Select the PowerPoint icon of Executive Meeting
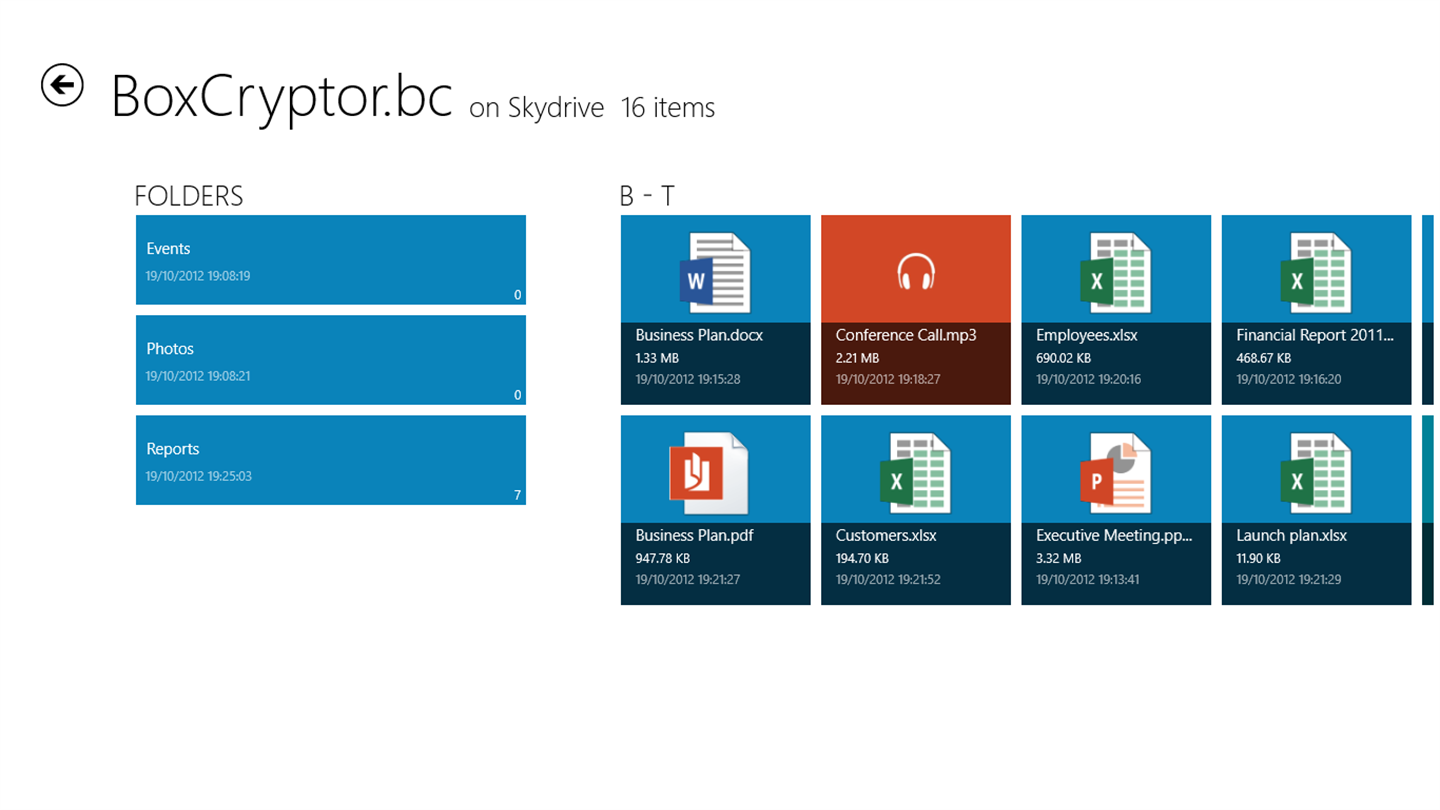 coord(1115,473)
